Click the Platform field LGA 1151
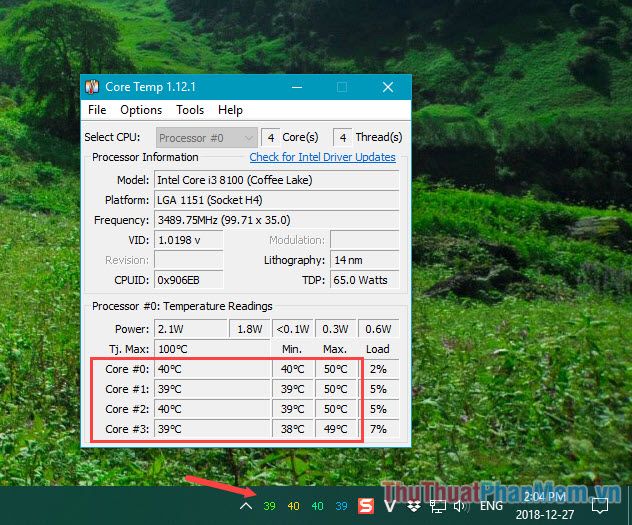 [276, 200]
